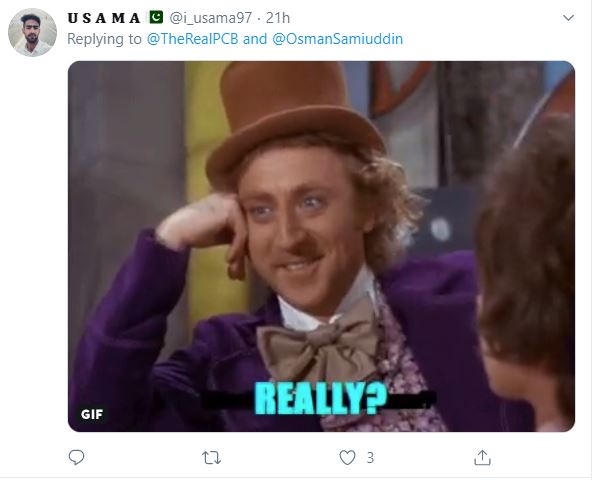
Task: Play the Willy Wonka GIF
Action: (x=321, y=246)
